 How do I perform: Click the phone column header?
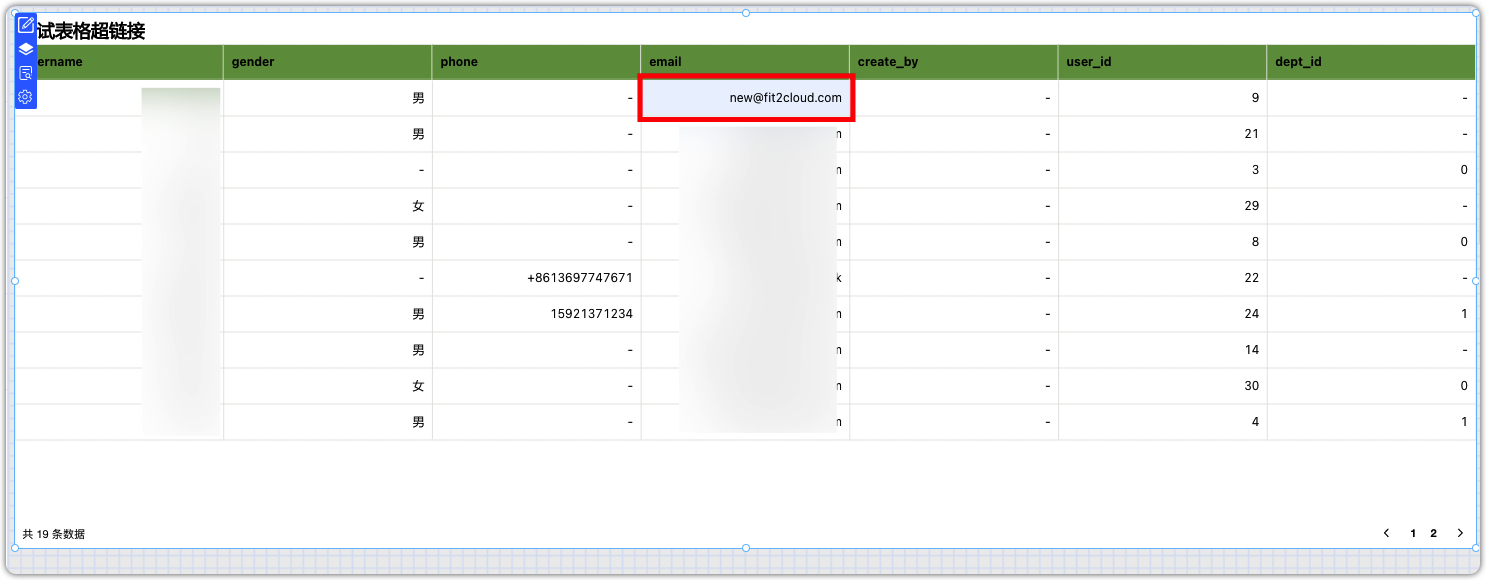pyautogui.click(x=537, y=62)
